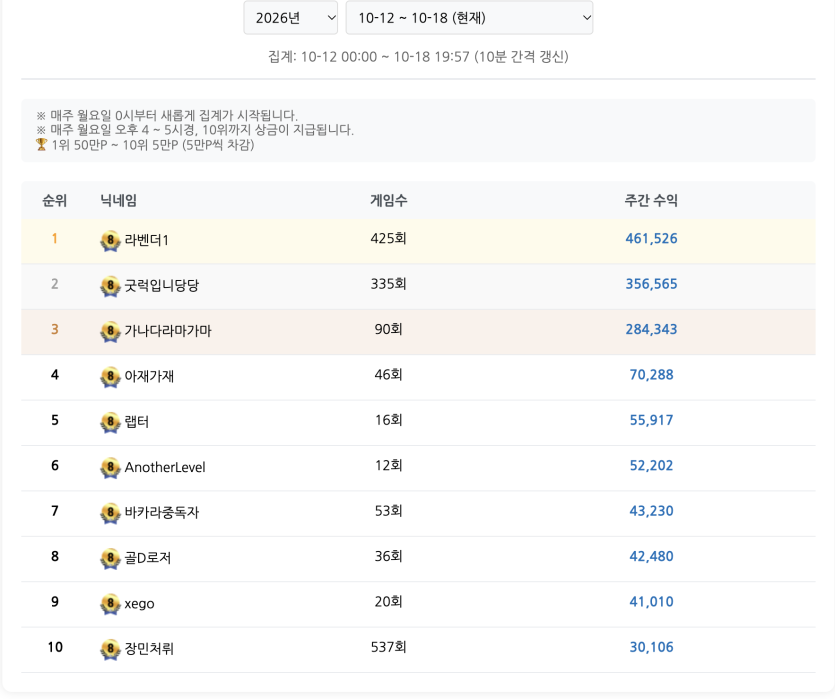The width and height of the screenshot is (835, 699).
Task: Select nickname 골D로저
Action: (148, 558)
